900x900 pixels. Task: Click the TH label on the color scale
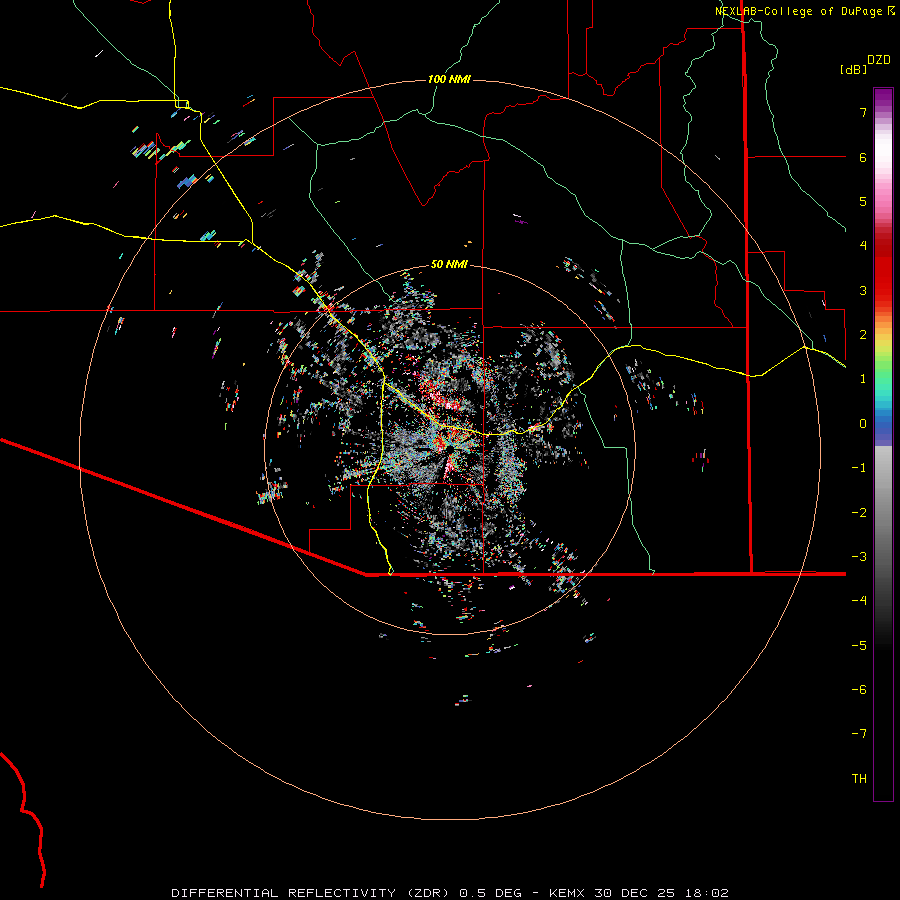859,779
